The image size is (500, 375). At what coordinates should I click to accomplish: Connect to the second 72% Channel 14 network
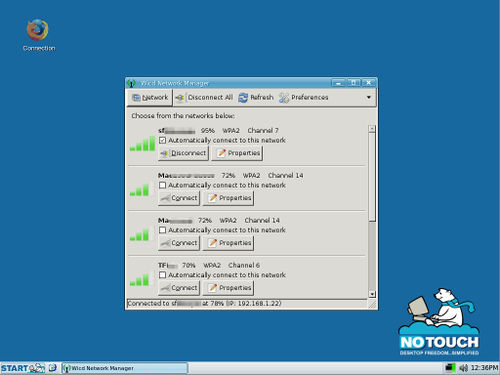pos(179,243)
